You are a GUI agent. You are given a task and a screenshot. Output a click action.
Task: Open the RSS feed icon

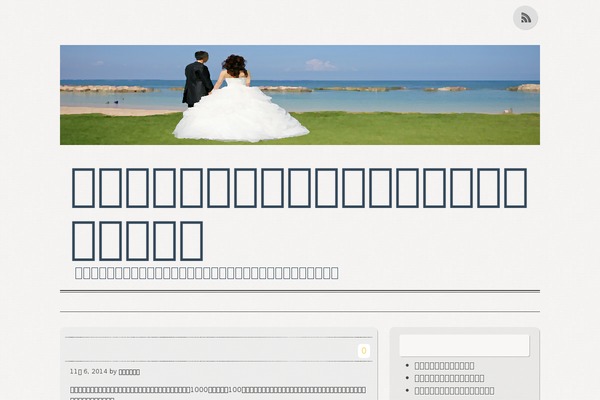pos(525,18)
